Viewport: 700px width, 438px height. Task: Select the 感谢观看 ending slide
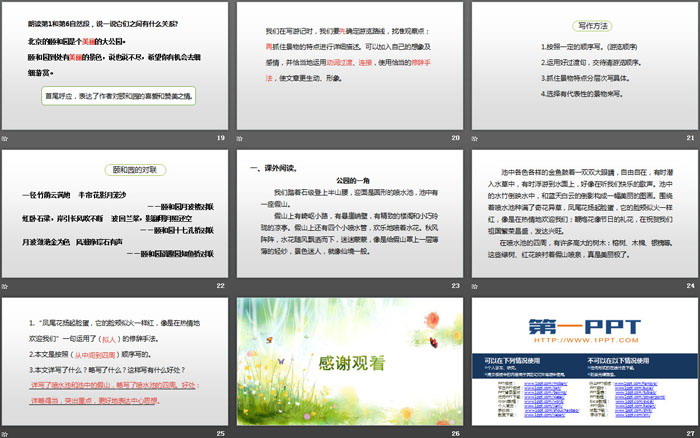click(349, 362)
